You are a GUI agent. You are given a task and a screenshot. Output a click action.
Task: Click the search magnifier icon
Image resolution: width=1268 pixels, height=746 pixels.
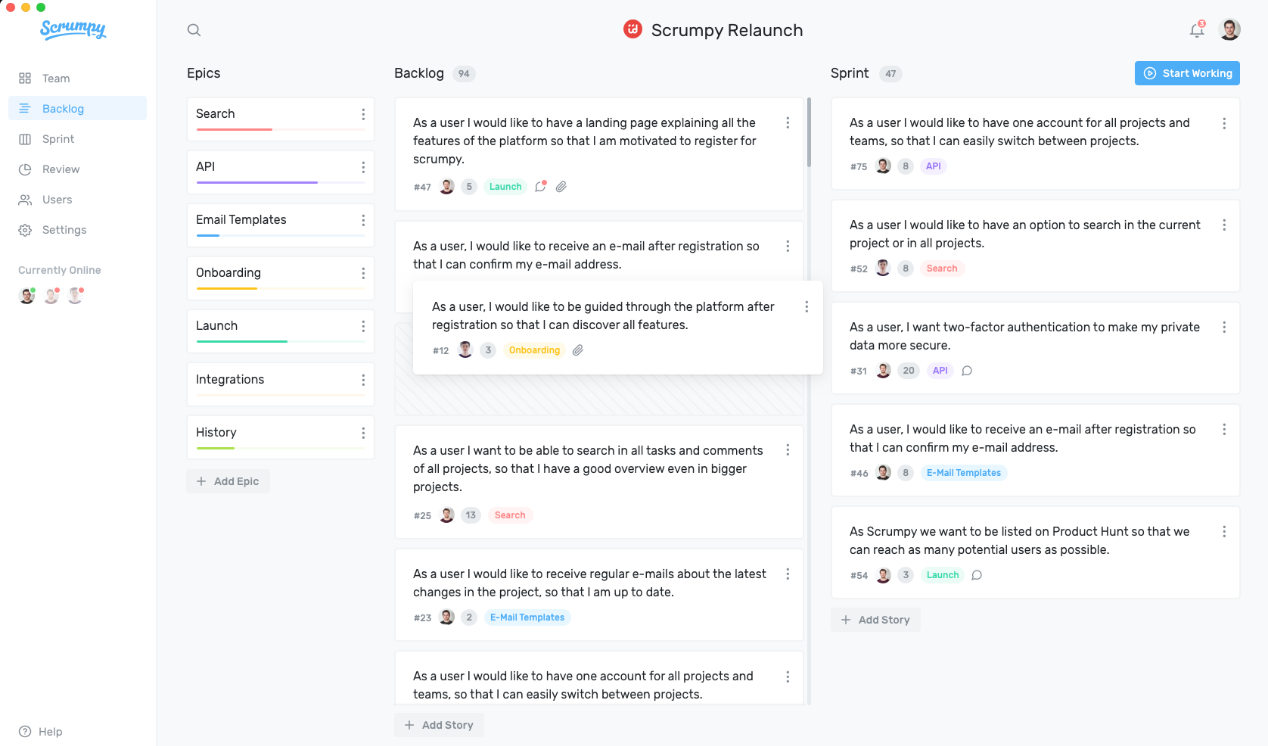tap(194, 30)
